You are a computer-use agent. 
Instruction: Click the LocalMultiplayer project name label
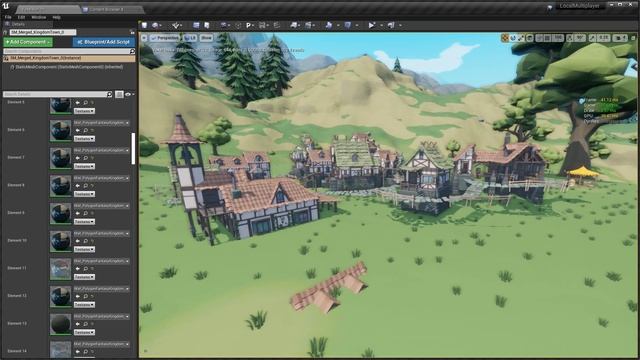click(x=579, y=6)
